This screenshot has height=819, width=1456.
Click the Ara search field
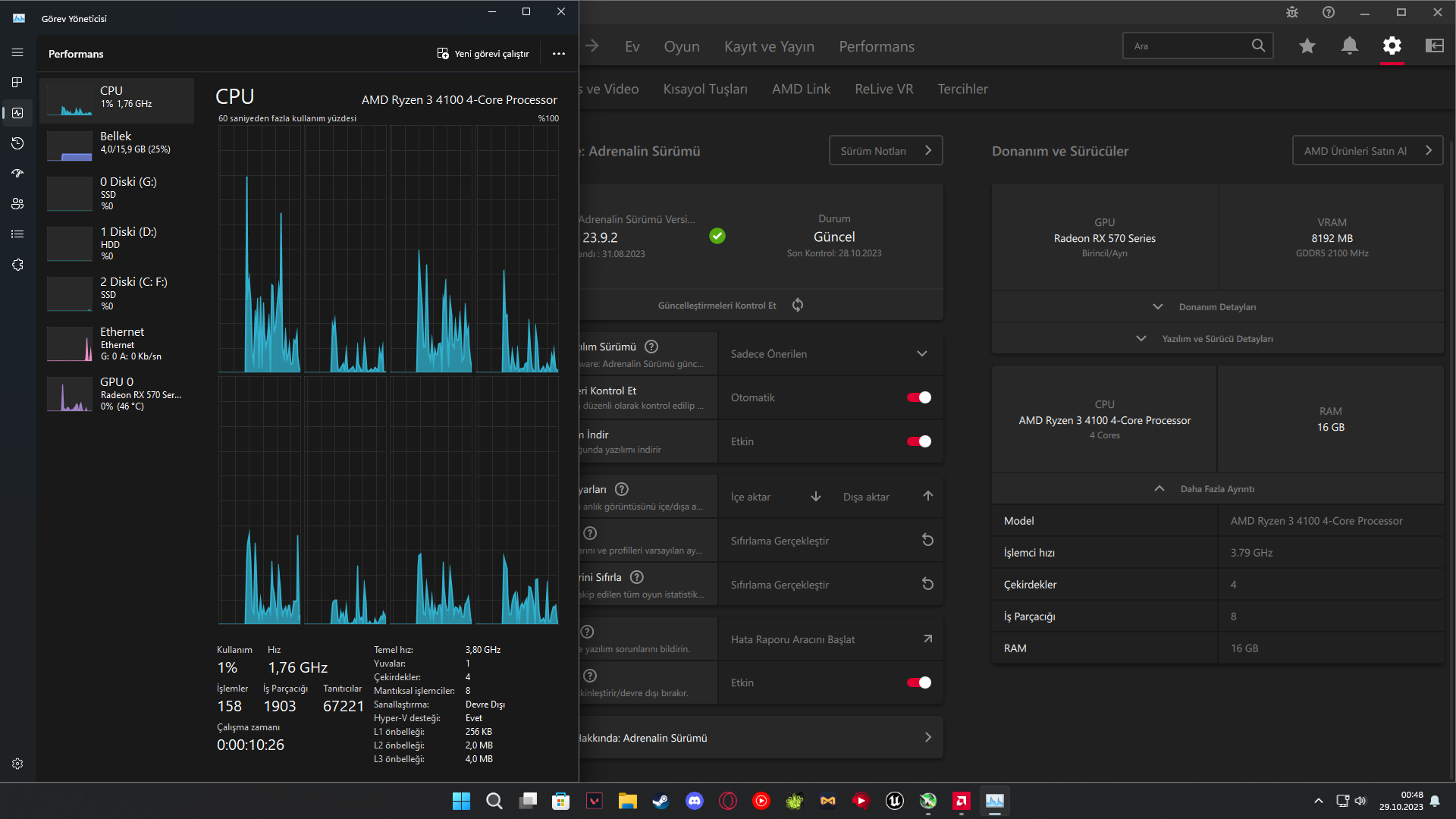(x=1187, y=46)
